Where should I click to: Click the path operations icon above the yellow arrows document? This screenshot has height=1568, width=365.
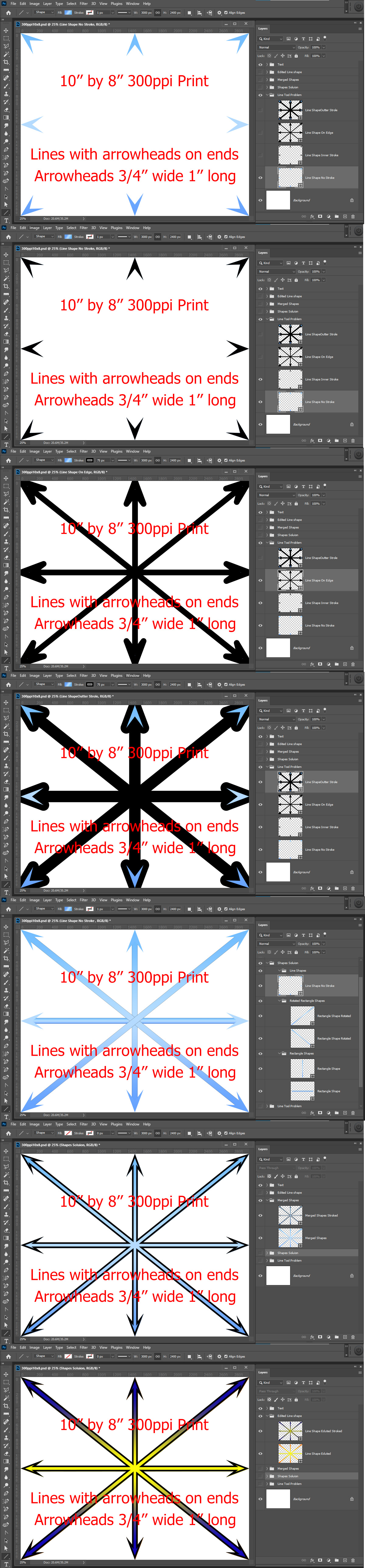[189, 1356]
